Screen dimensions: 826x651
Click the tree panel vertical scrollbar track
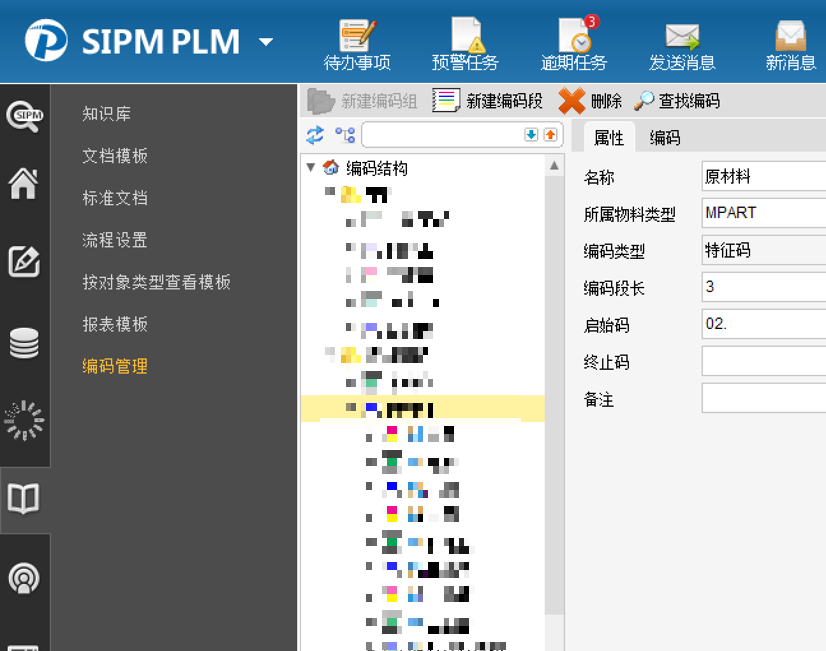[554, 395]
